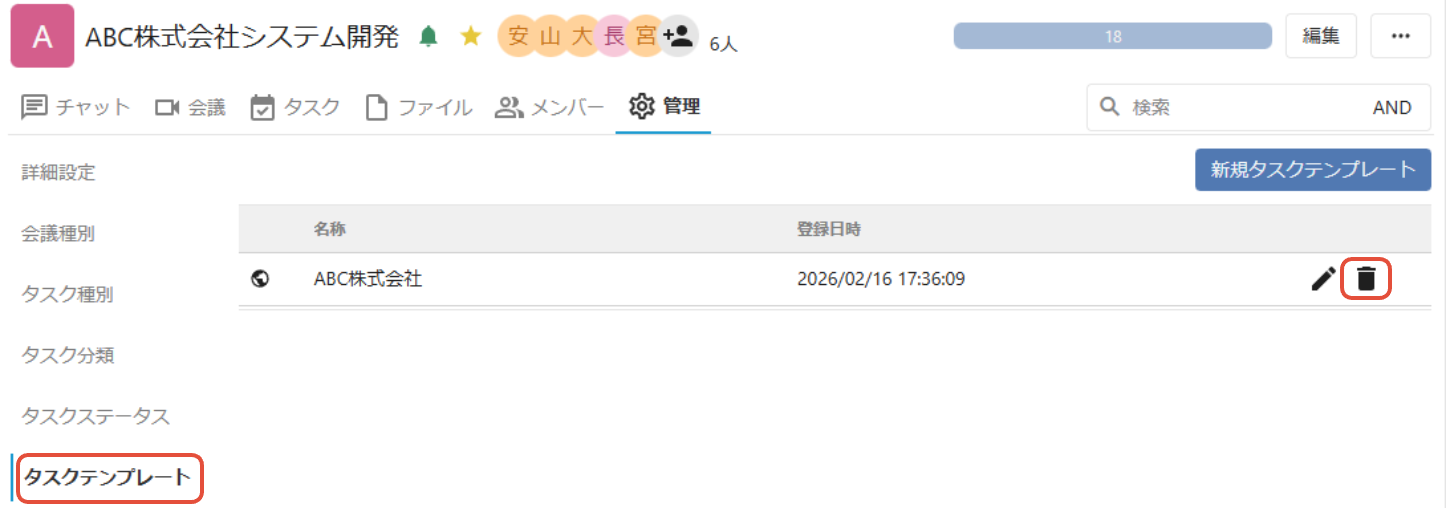Go to the ファイル tab
Viewport: 1446px width, 508px height.
418,107
